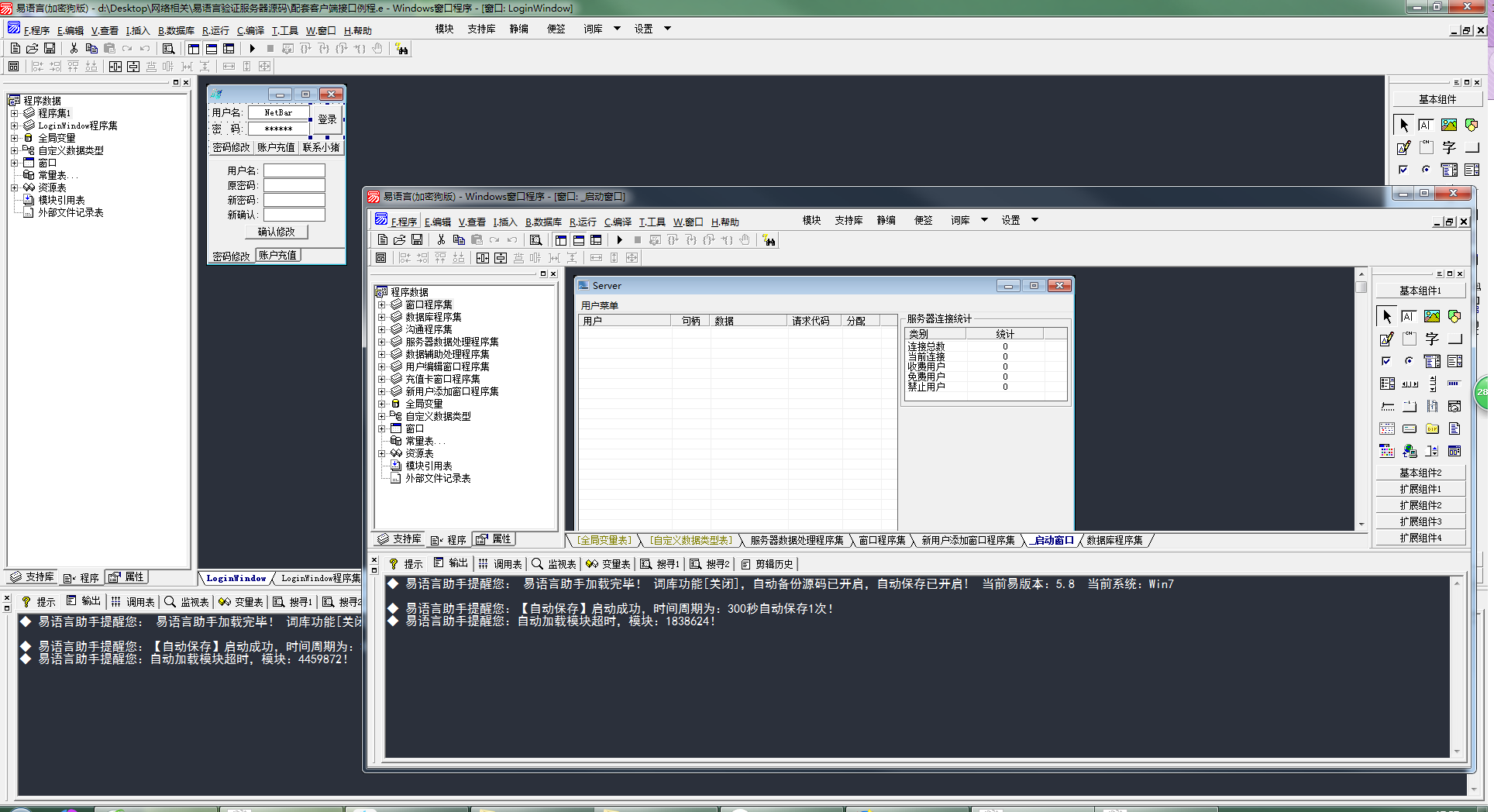The width and height of the screenshot is (1494, 812).
Task: Select vertical scrollbar component in 基本组件1 panel
Action: tap(1432, 384)
